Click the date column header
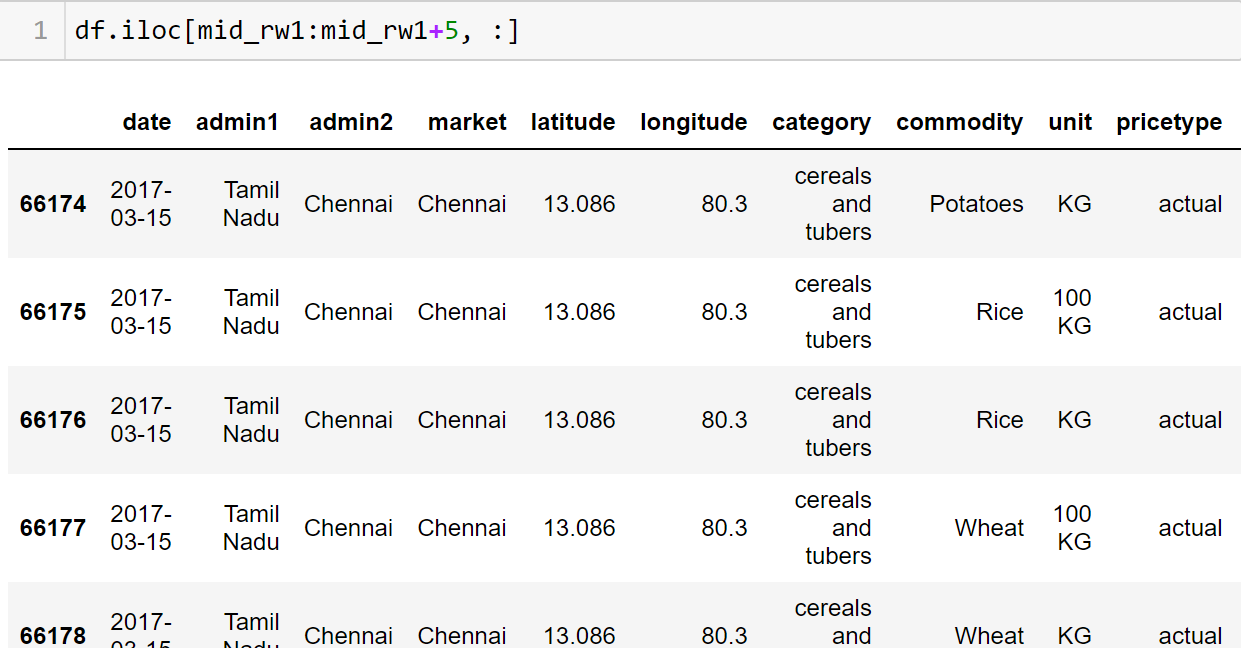Image resolution: width=1241 pixels, height=648 pixels. pyautogui.click(x=147, y=122)
